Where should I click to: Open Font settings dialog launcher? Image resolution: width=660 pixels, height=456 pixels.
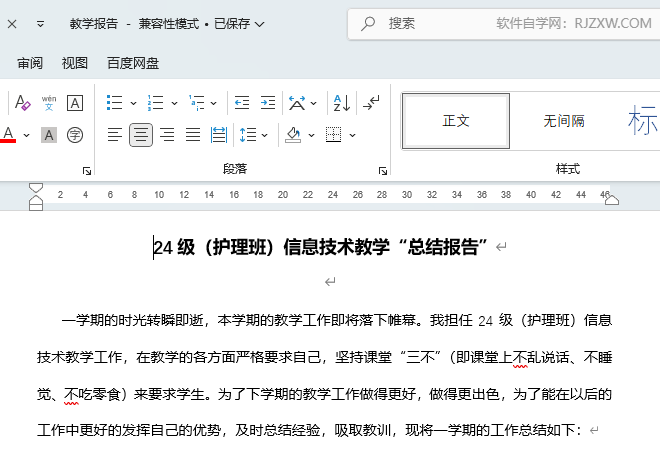(87, 171)
